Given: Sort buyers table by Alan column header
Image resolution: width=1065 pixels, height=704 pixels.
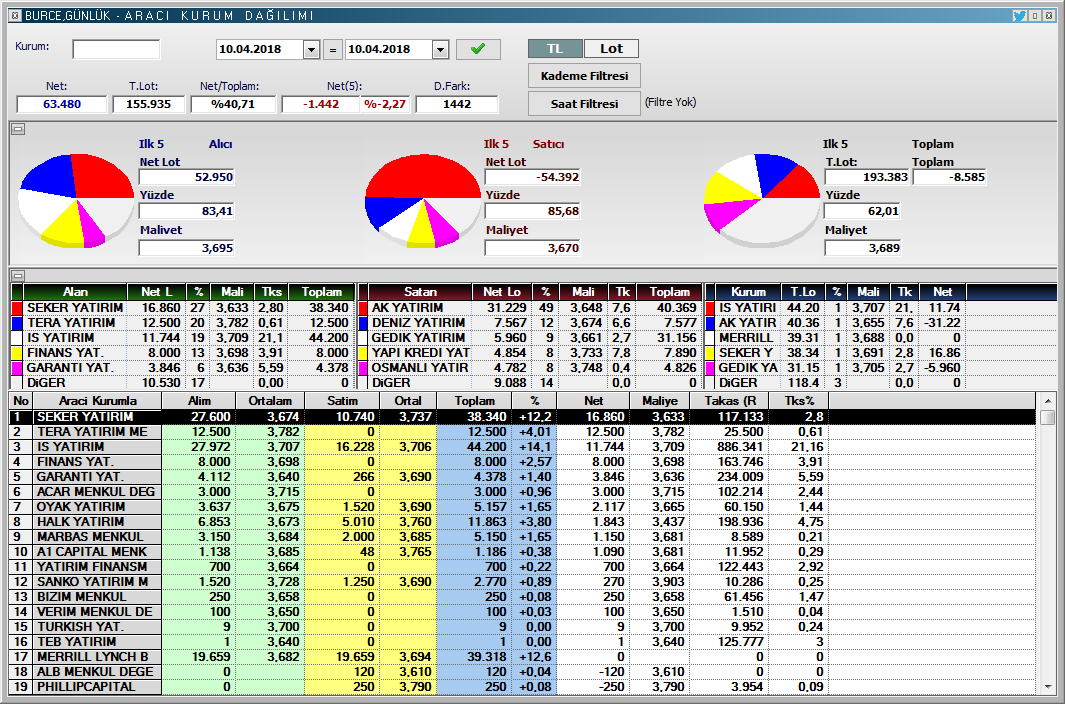Looking at the screenshot, I should (75, 292).
